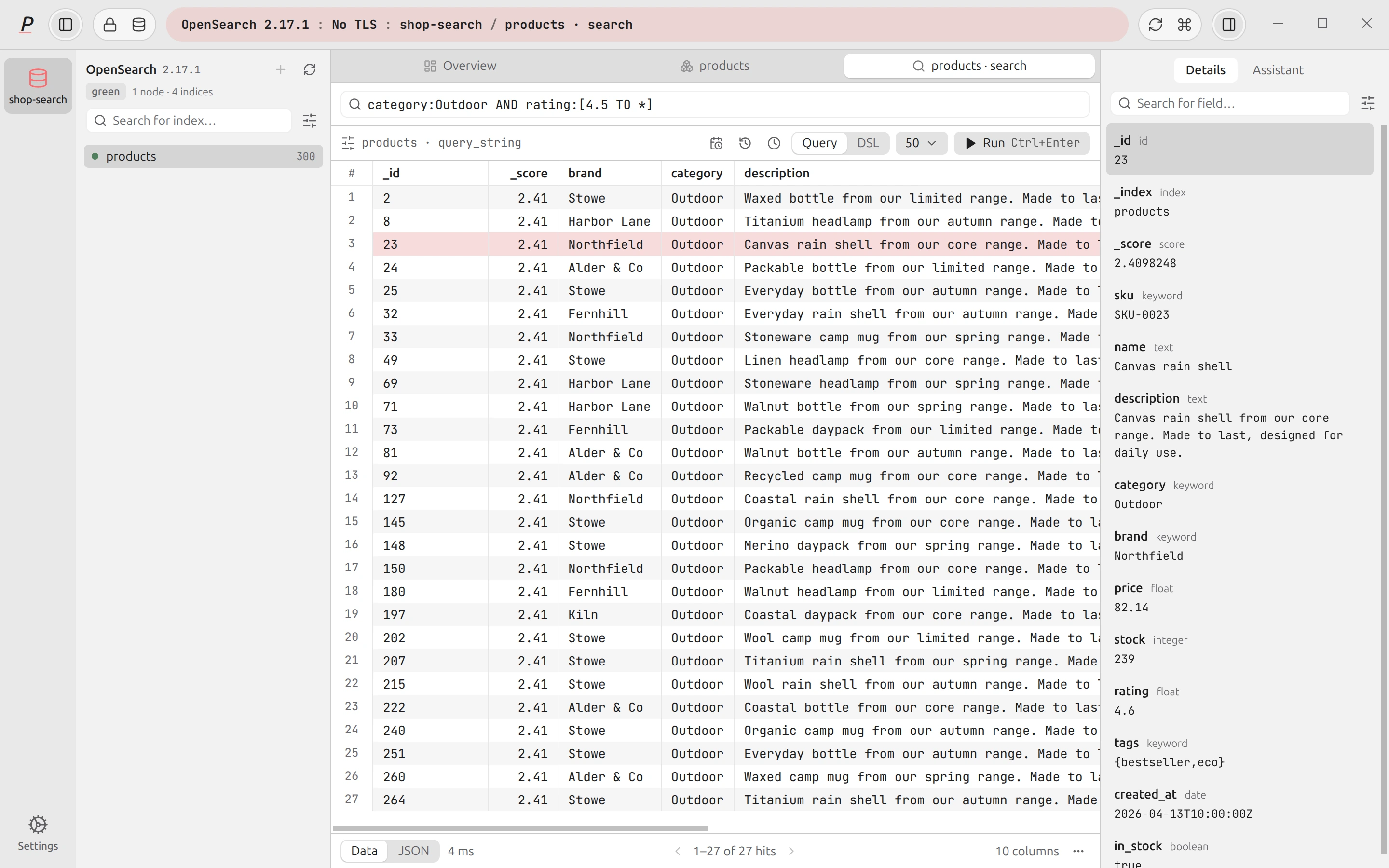The width and height of the screenshot is (1389, 868).
Task: Switch to DSL mode
Action: pos(868,143)
